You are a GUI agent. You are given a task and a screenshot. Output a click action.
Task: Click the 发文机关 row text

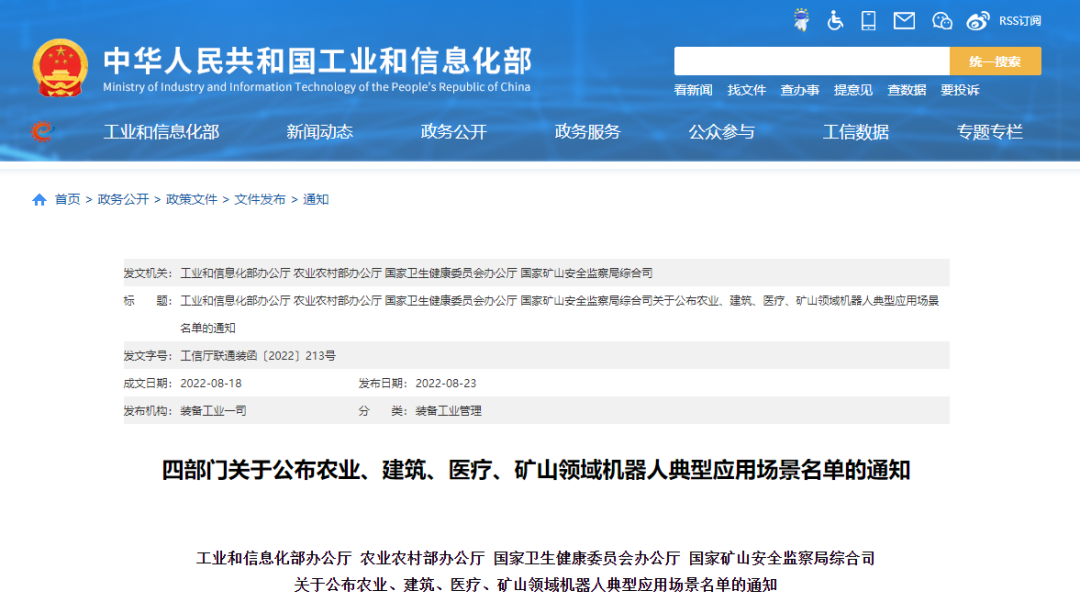417,273
